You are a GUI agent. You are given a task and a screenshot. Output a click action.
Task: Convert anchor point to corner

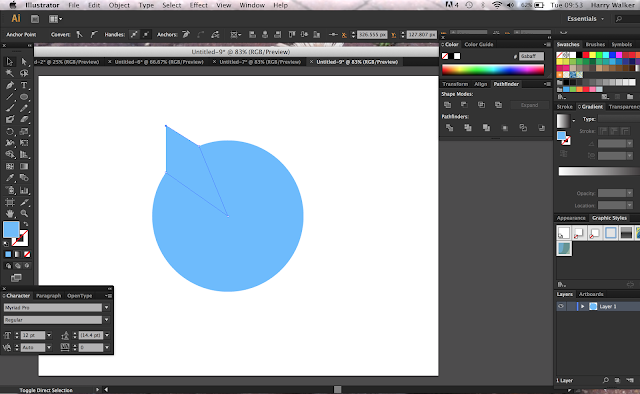coord(80,35)
